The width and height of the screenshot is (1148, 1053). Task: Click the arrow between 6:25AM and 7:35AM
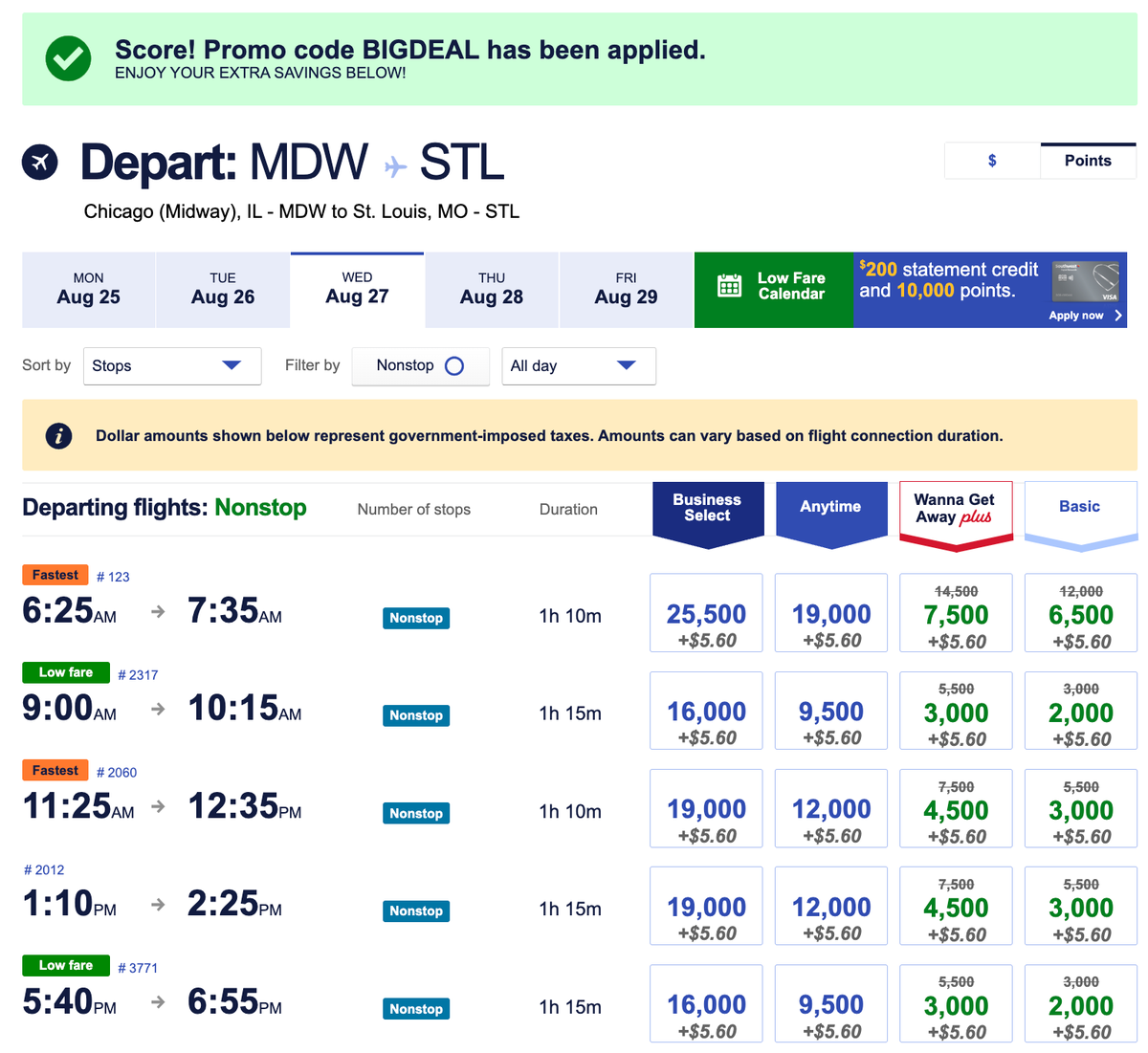[159, 611]
